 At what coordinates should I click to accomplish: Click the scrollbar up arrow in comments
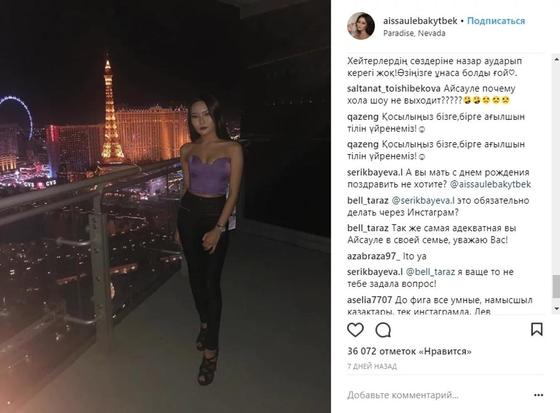coord(556,59)
